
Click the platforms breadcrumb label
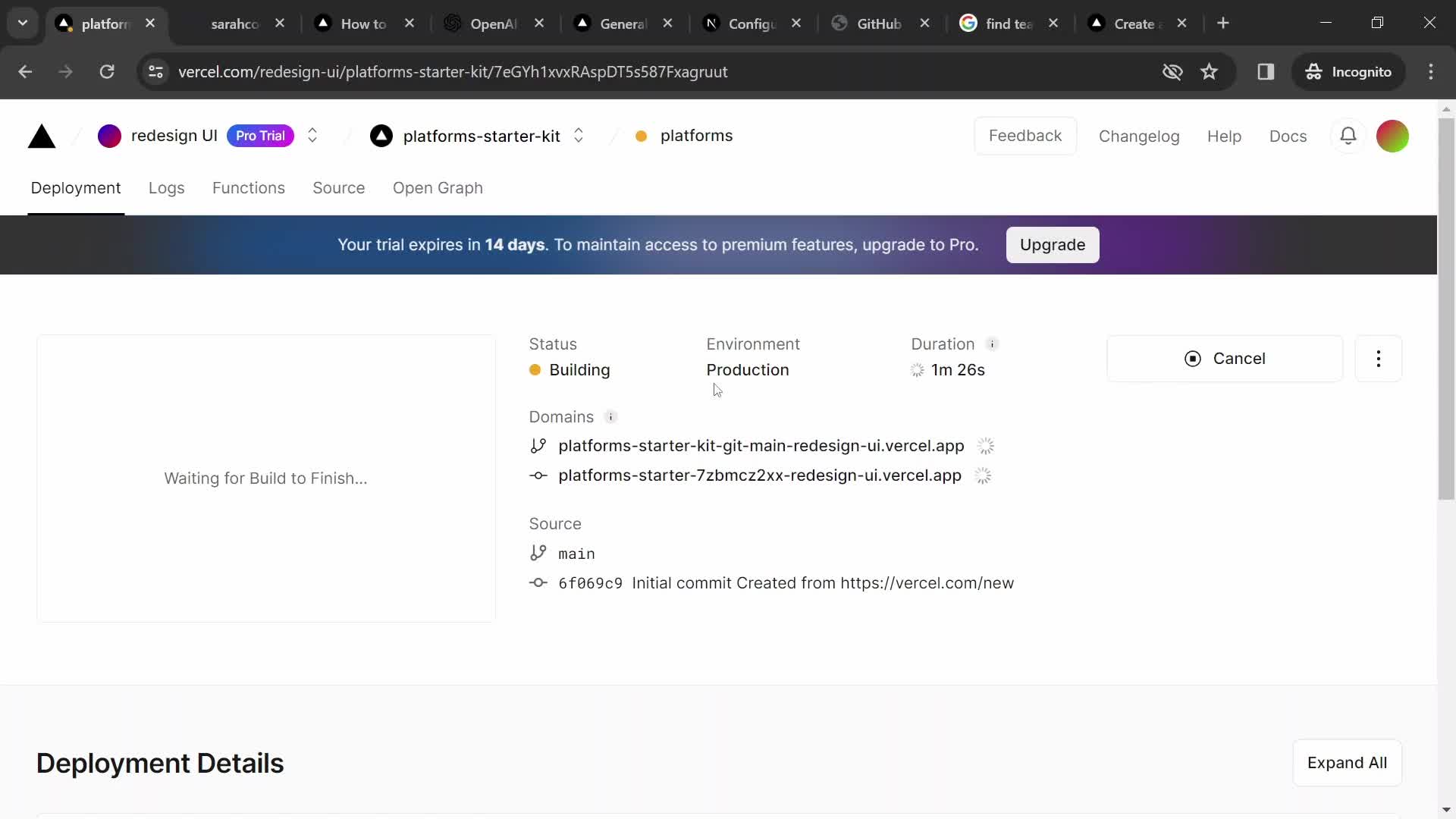pos(696,136)
